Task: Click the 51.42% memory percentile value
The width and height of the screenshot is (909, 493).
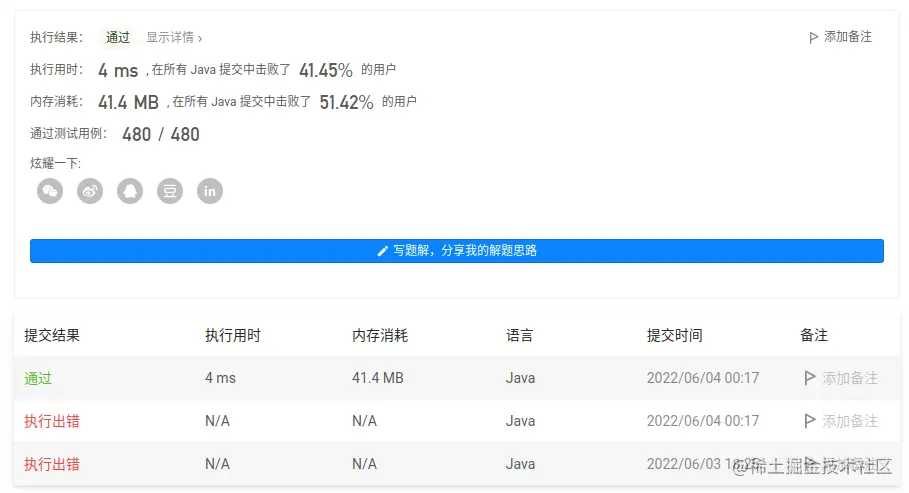Action: 346,103
